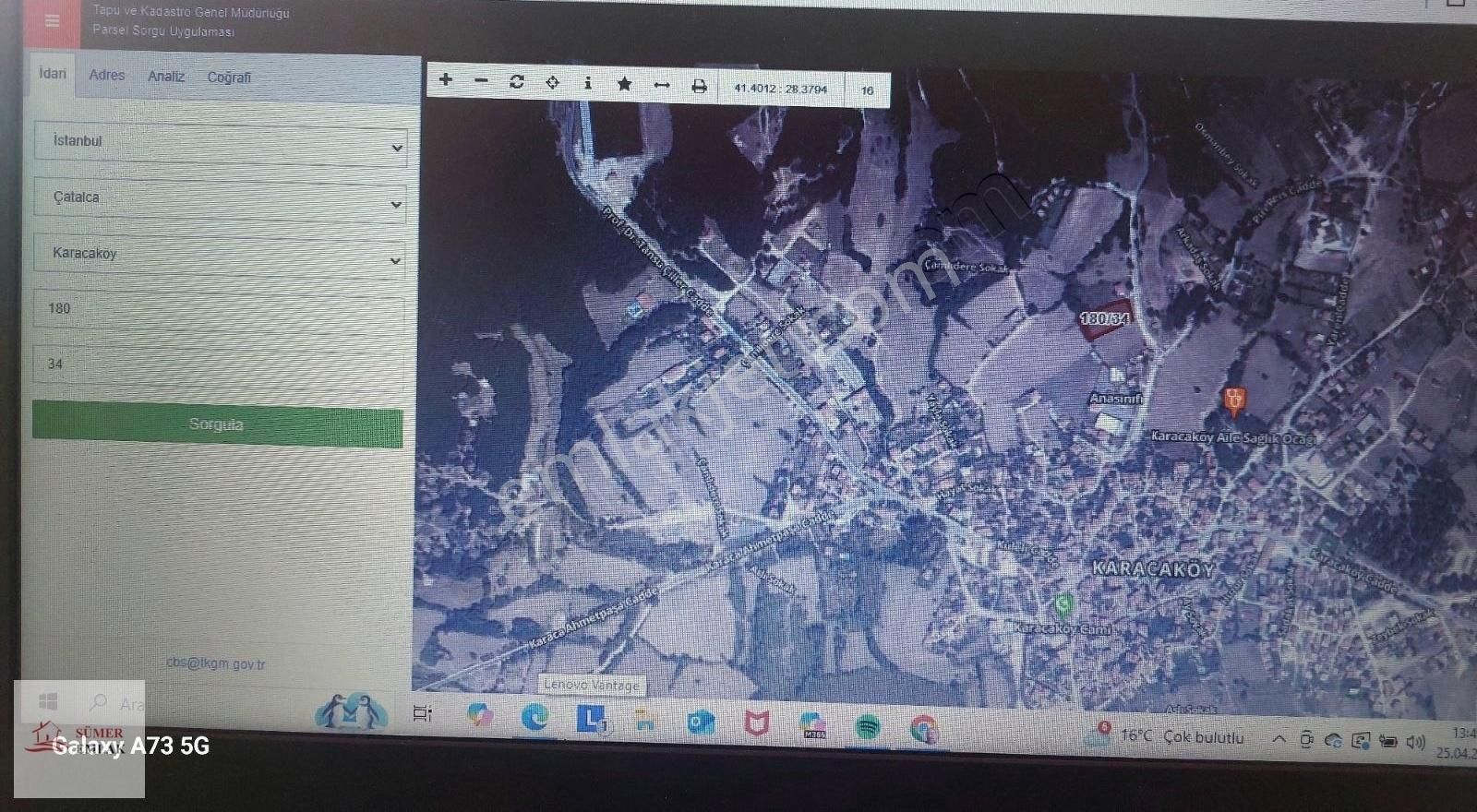1477x812 pixels.
Task: Click the 41.4012 : 28.3794 coordinate readout
Action: tap(781, 89)
